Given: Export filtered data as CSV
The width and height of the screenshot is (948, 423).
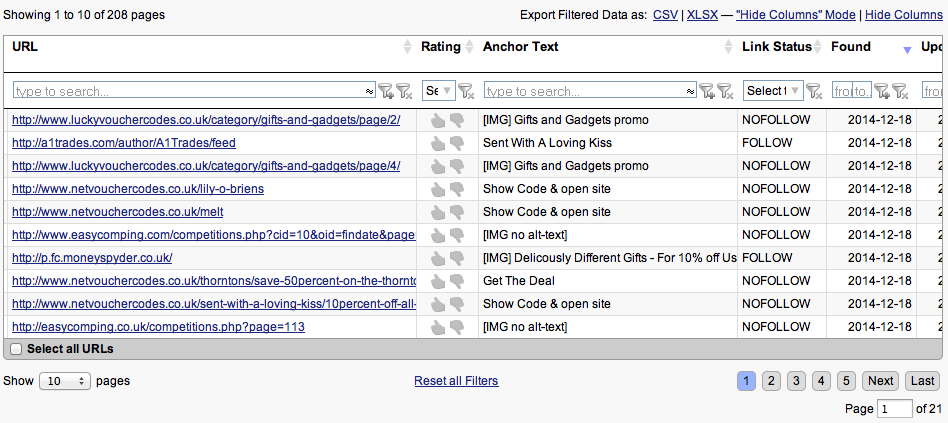Looking at the screenshot, I should coord(664,15).
